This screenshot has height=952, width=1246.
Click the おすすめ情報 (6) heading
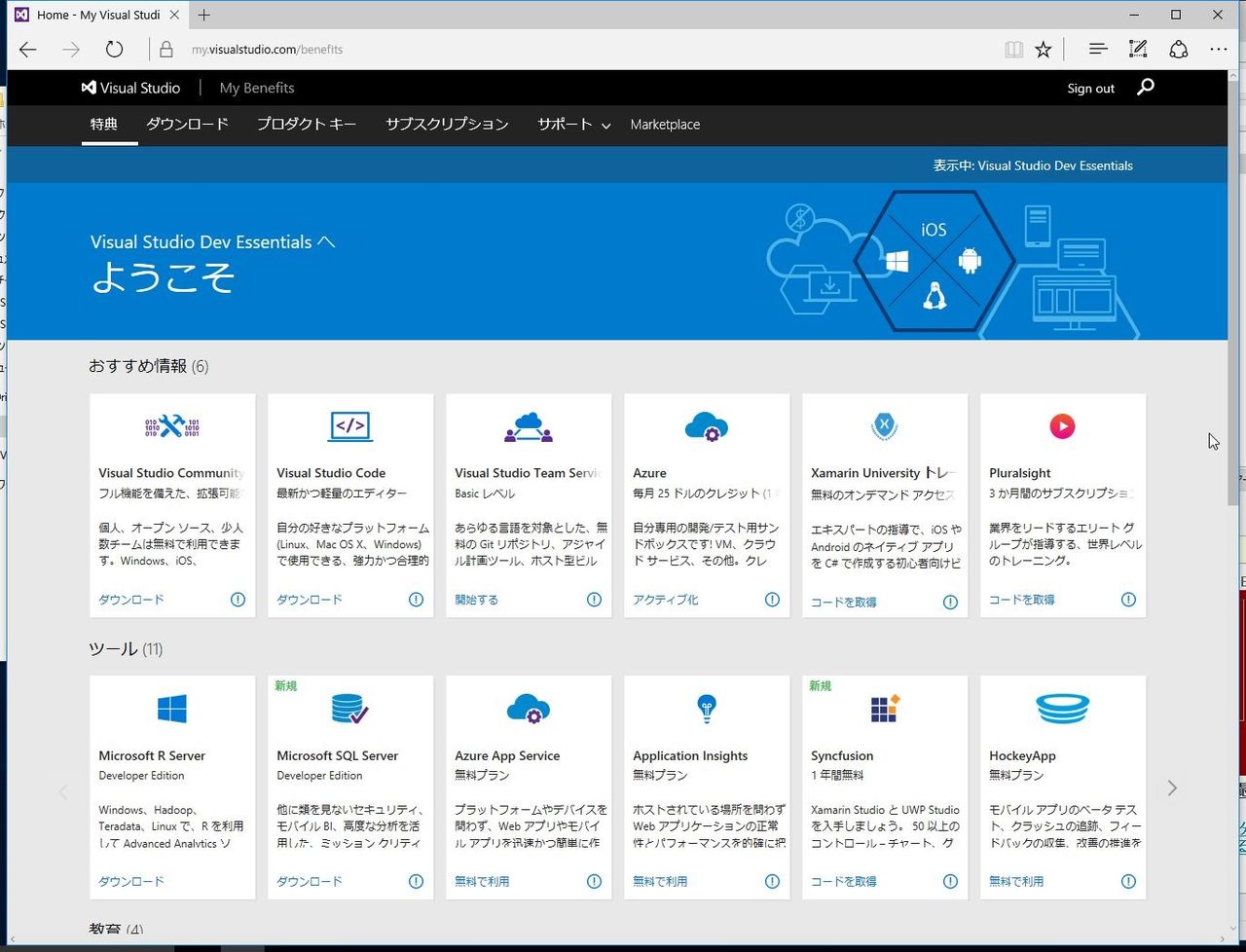148,366
